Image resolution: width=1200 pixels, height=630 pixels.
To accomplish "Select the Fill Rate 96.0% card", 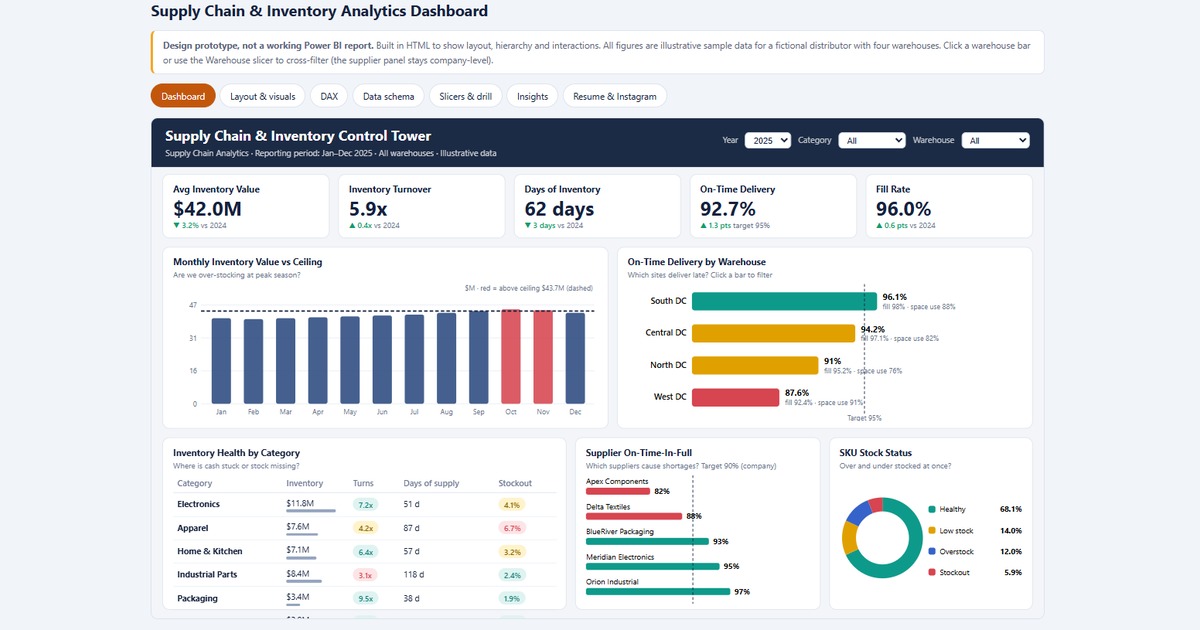I will tap(949, 206).
